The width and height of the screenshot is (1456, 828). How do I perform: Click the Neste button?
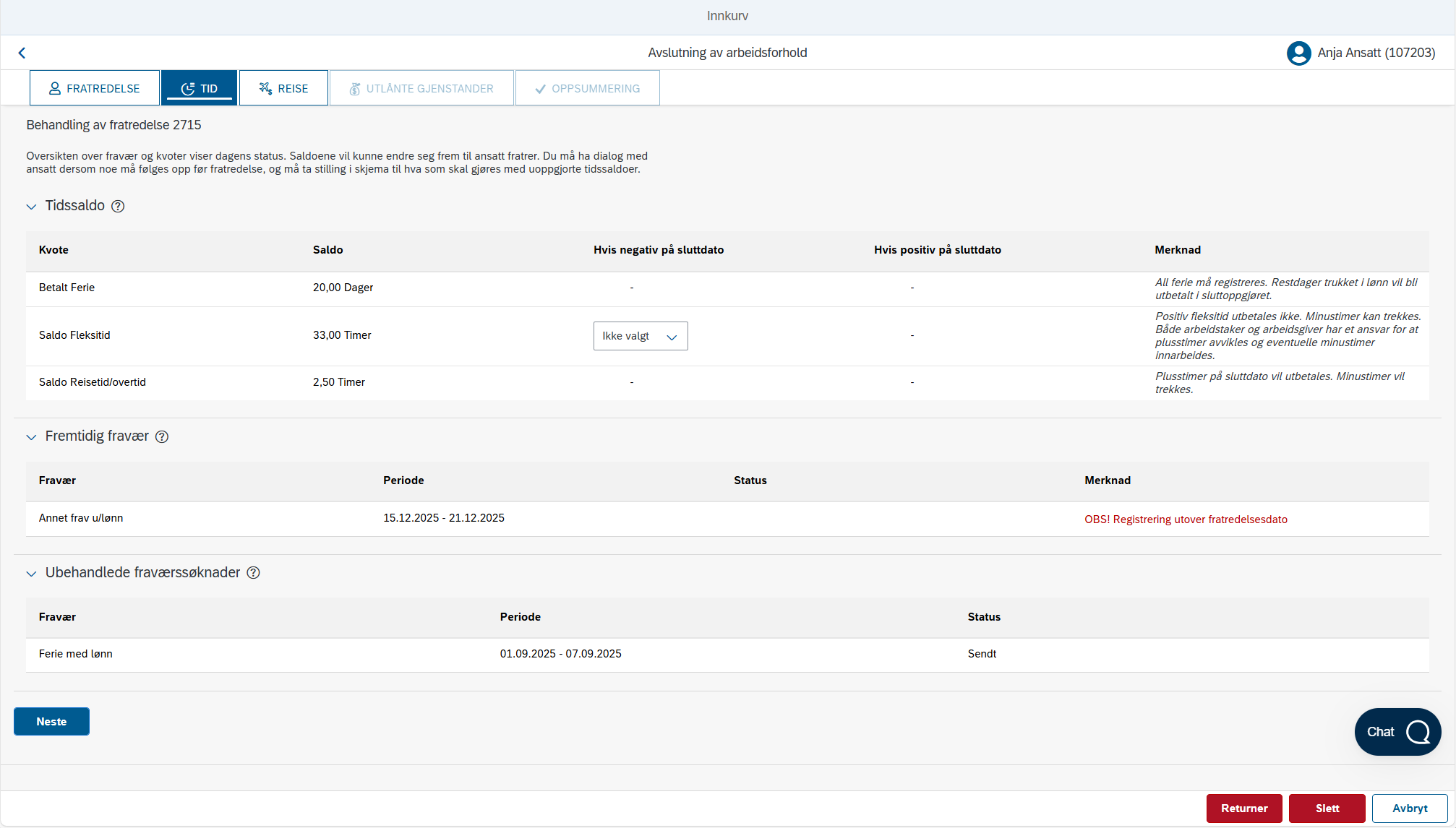point(51,722)
